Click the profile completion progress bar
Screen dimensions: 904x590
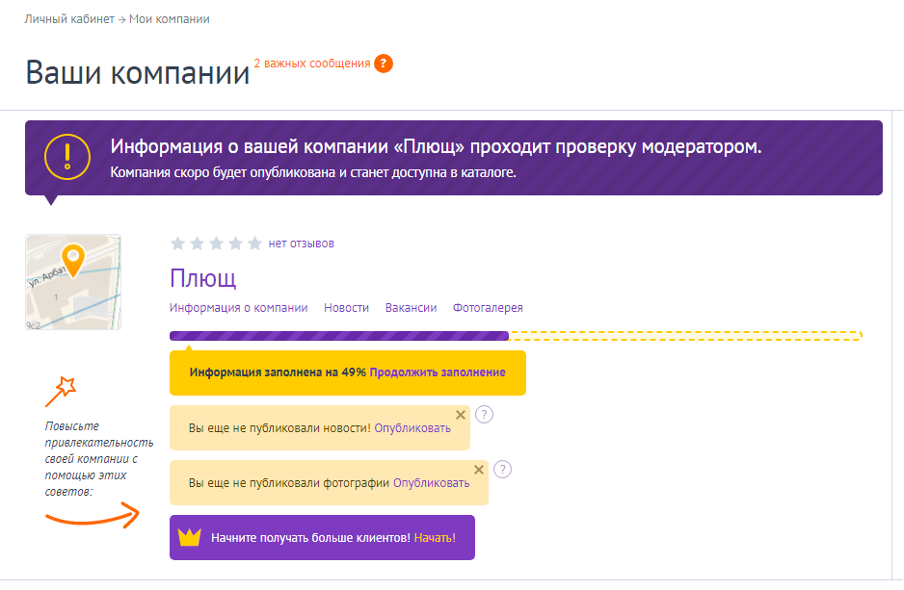coord(340,336)
